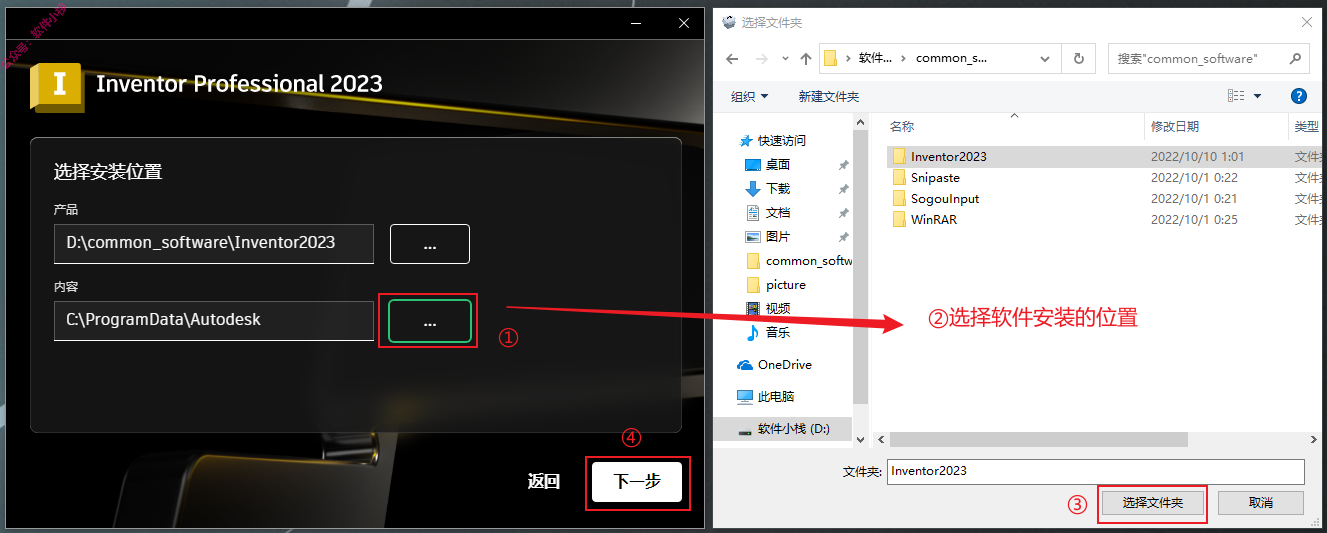The width and height of the screenshot is (1327, 533).
Task: Open help with the question mark icon
Action: click(x=1299, y=96)
